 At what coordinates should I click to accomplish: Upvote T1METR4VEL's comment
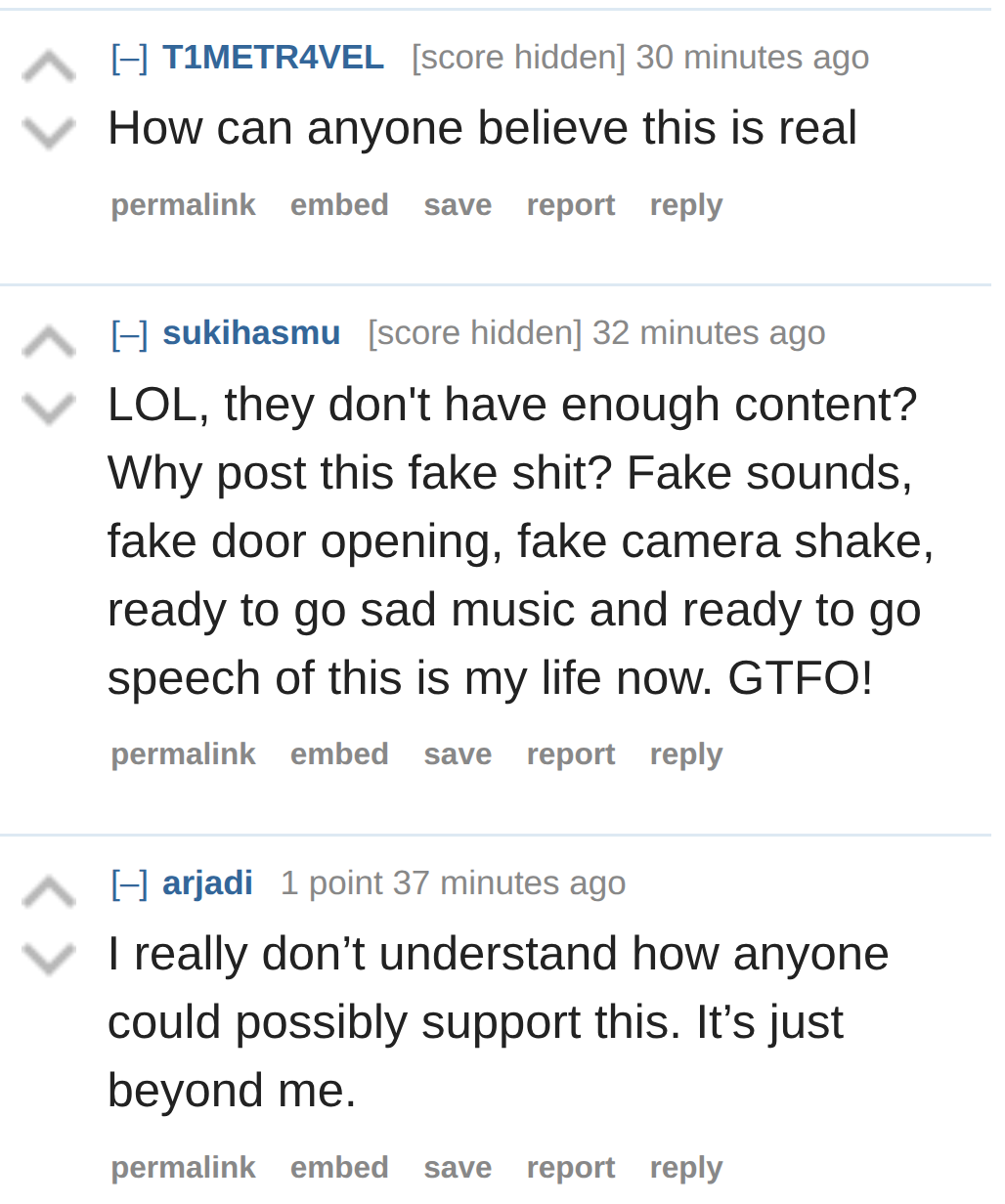[49, 67]
